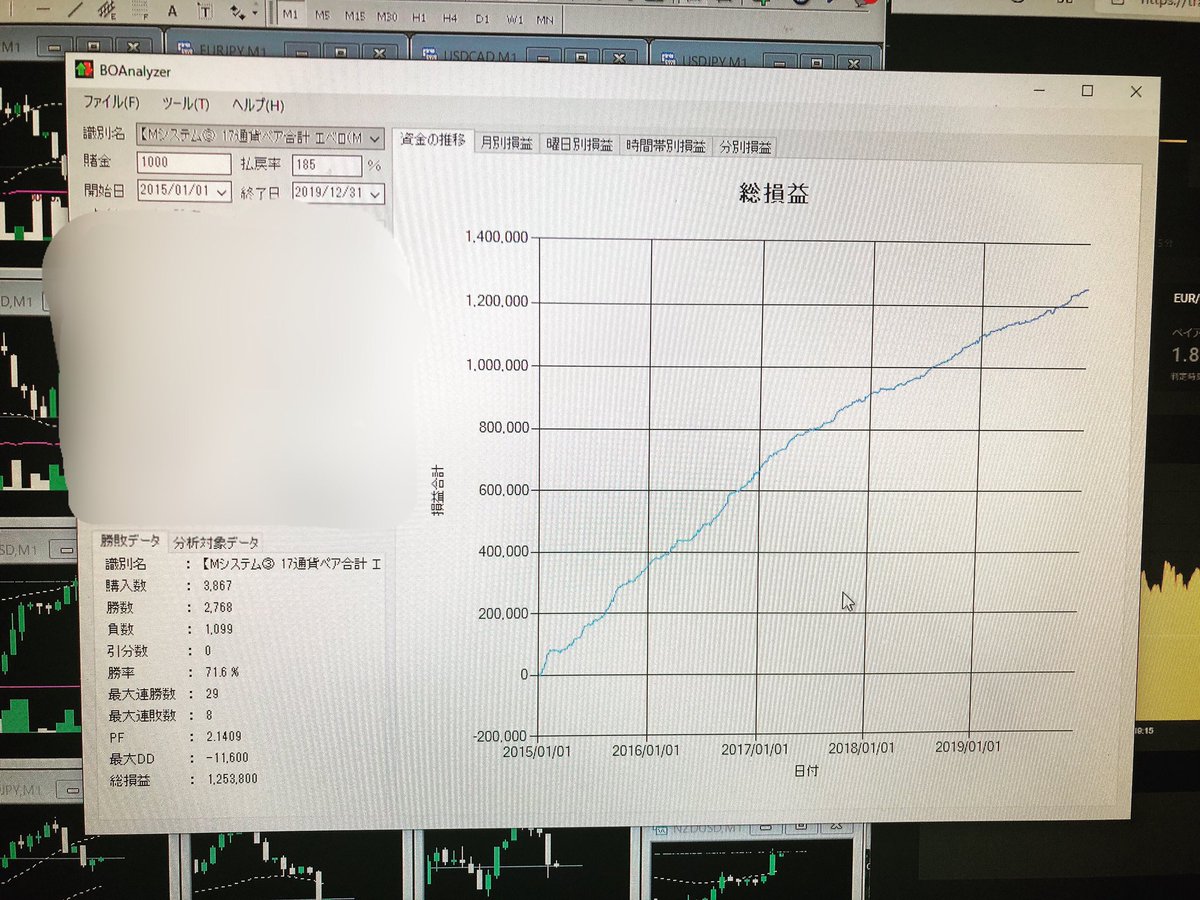The height and width of the screenshot is (900, 1200).
Task: Select the trendline drawing tool icon
Action: pyautogui.click(x=74, y=10)
